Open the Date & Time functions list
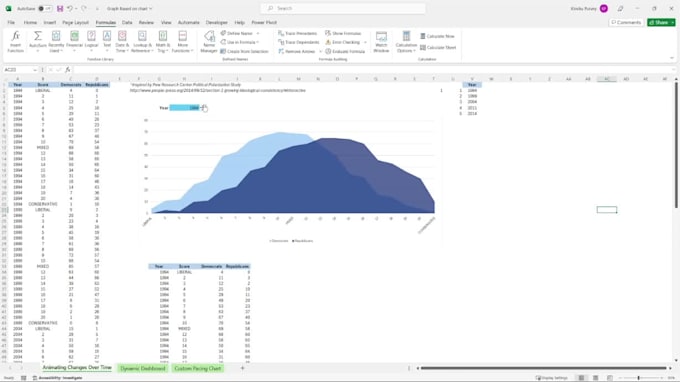680x382 pixels. (122, 42)
